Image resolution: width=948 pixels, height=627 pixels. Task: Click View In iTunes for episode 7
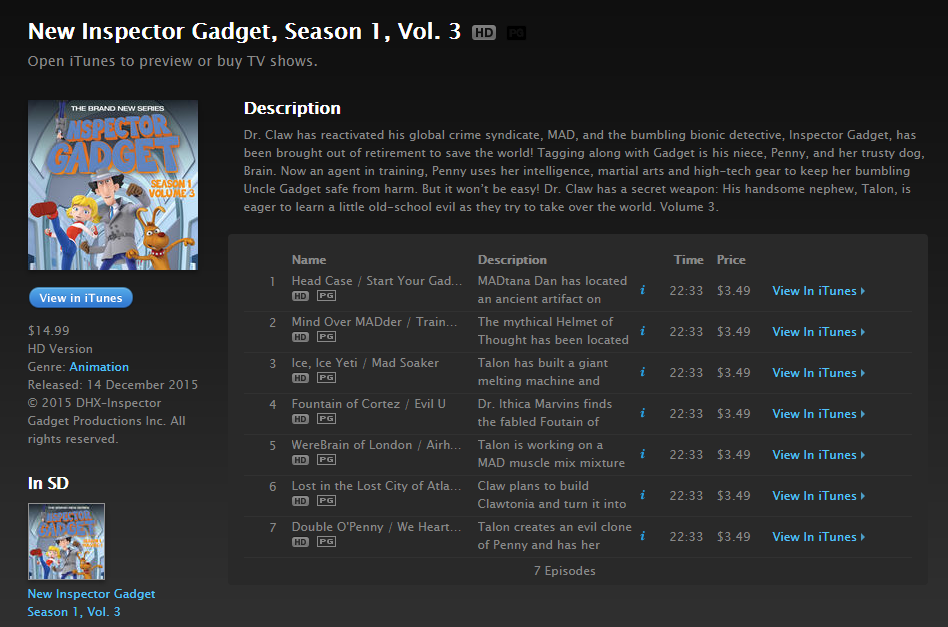click(819, 537)
